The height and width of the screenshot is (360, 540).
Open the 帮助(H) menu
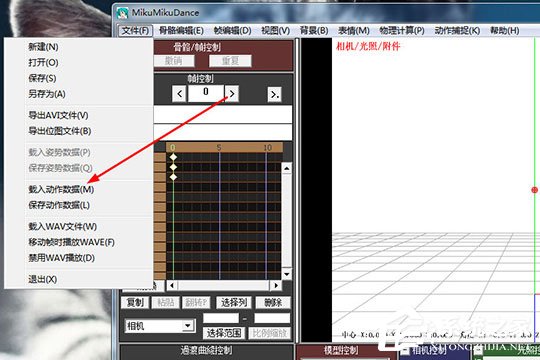(505, 31)
